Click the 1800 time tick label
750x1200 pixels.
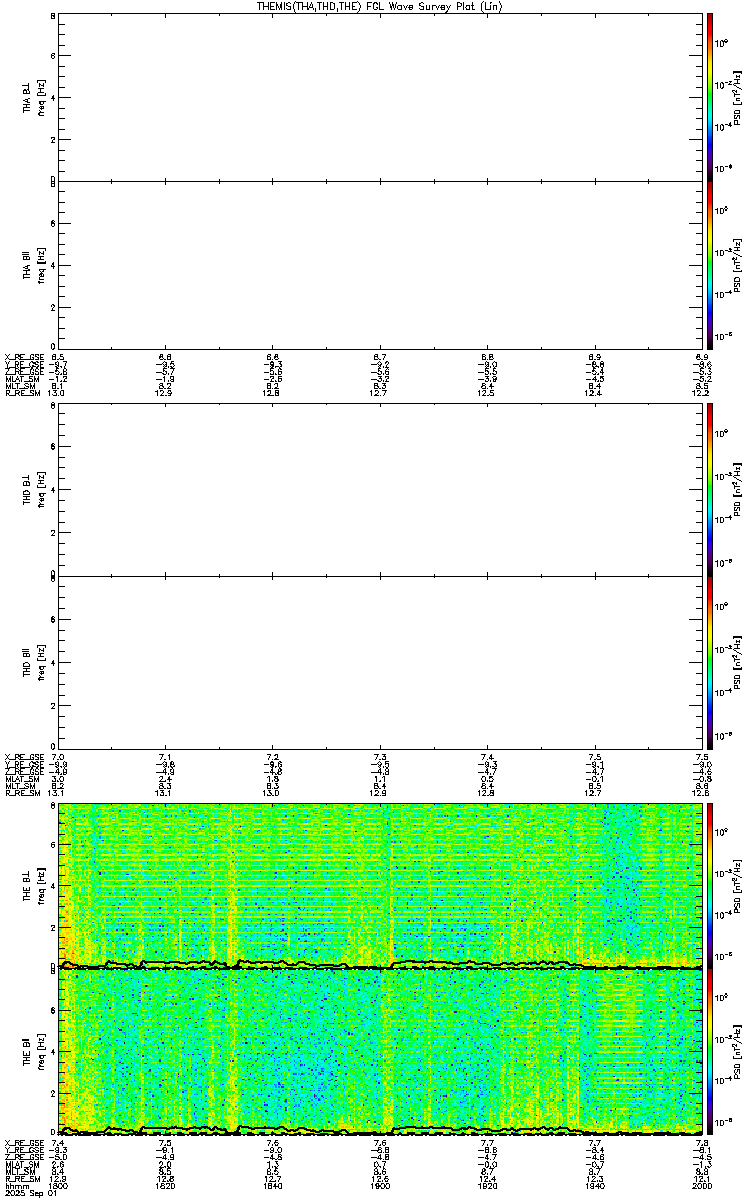click(x=58, y=1185)
